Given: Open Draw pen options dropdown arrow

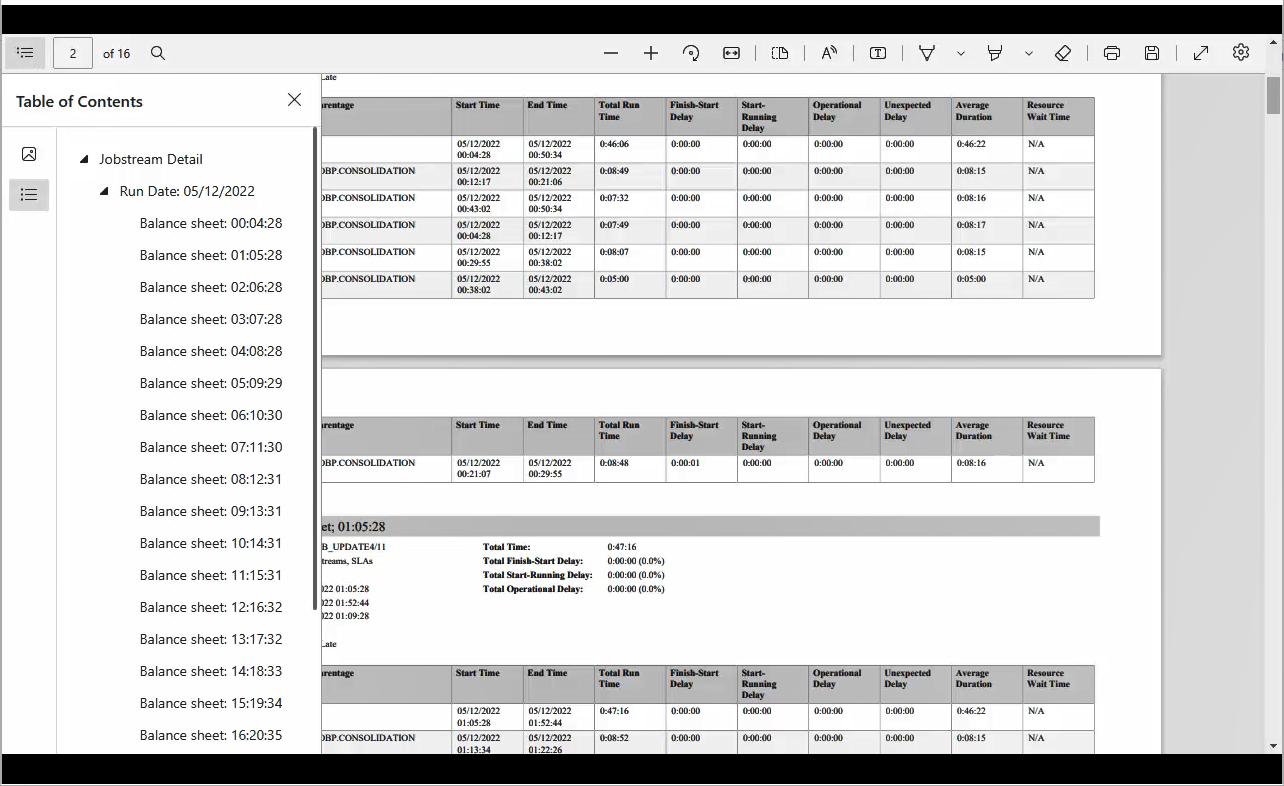Looking at the screenshot, I should click(x=961, y=53).
